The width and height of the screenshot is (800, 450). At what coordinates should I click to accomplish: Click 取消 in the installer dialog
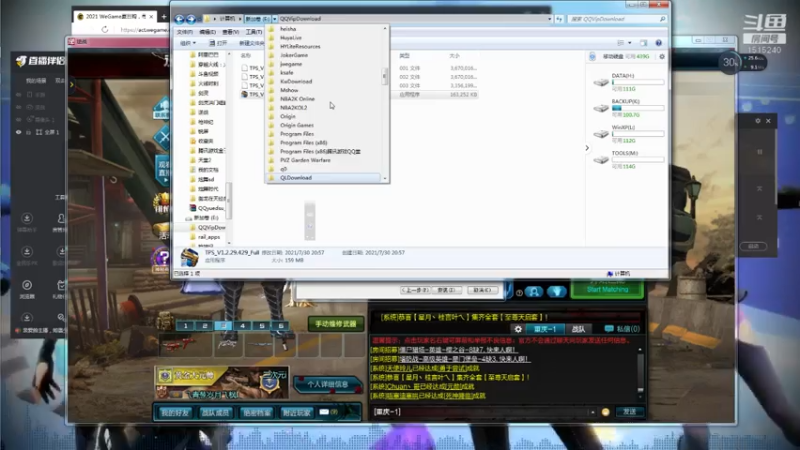(482, 290)
